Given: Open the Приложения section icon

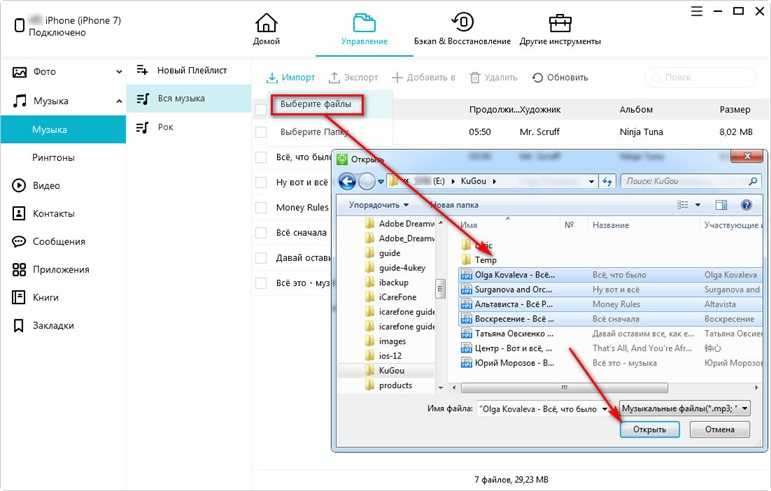Looking at the screenshot, I should point(19,269).
